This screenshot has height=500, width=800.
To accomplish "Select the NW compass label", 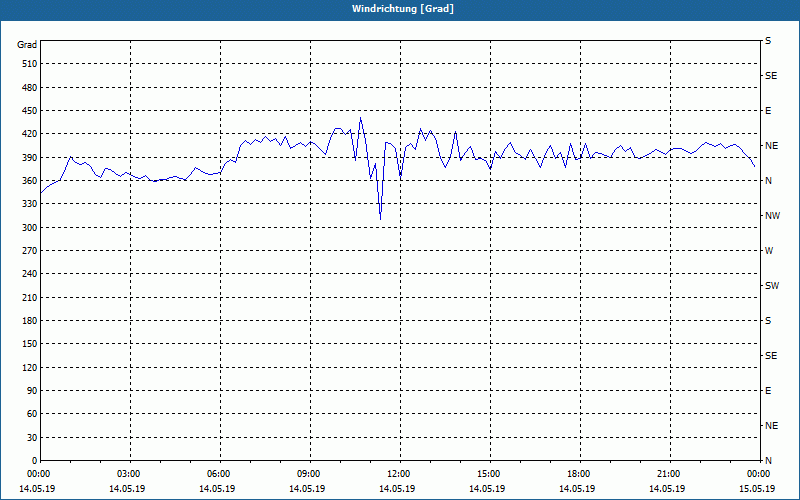I will pyautogui.click(x=772, y=216).
